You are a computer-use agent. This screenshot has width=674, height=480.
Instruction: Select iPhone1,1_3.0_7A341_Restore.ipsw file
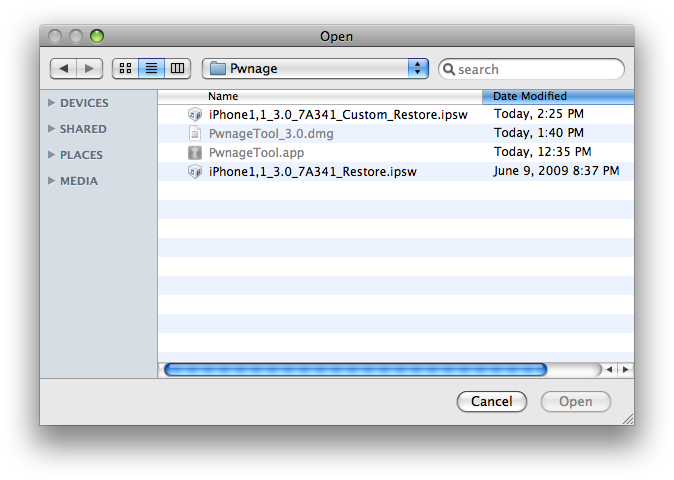tap(395, 171)
